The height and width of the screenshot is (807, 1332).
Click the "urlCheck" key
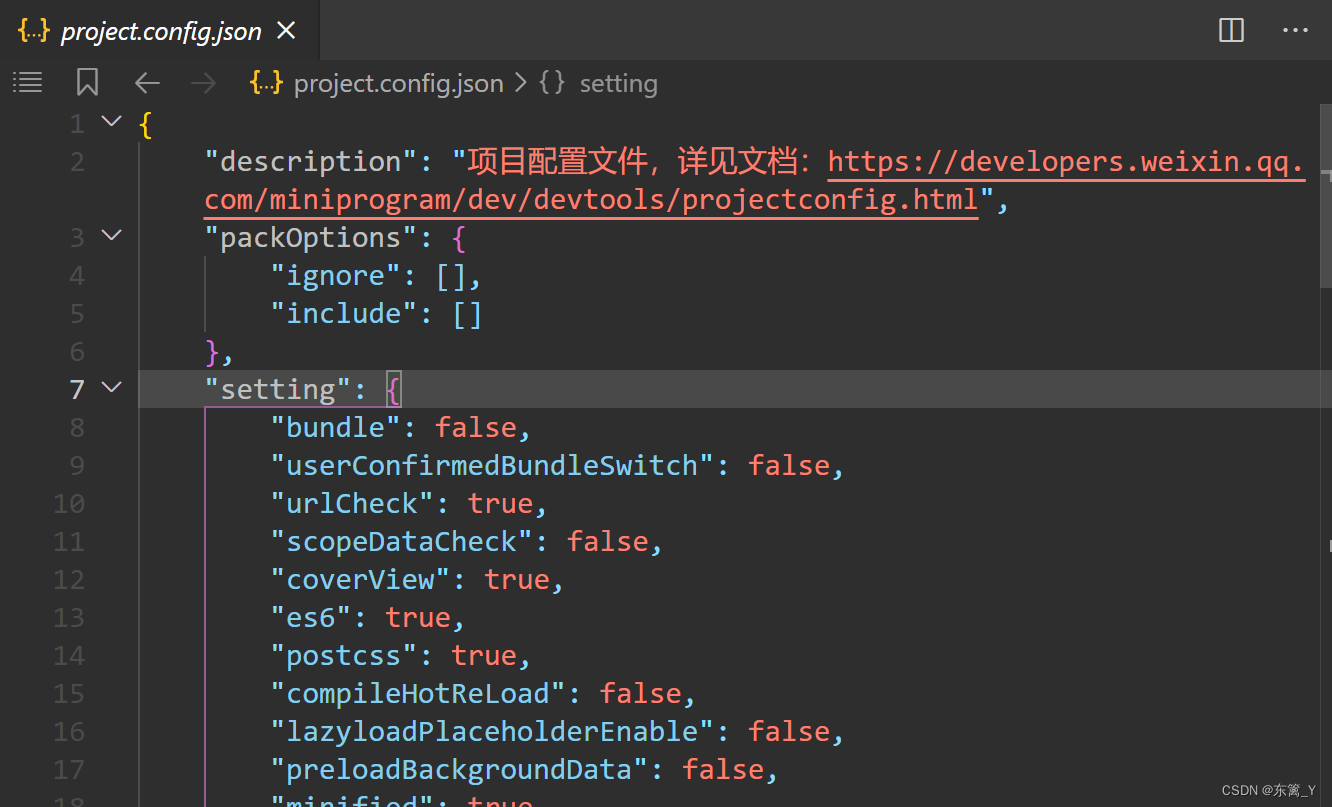click(x=353, y=503)
